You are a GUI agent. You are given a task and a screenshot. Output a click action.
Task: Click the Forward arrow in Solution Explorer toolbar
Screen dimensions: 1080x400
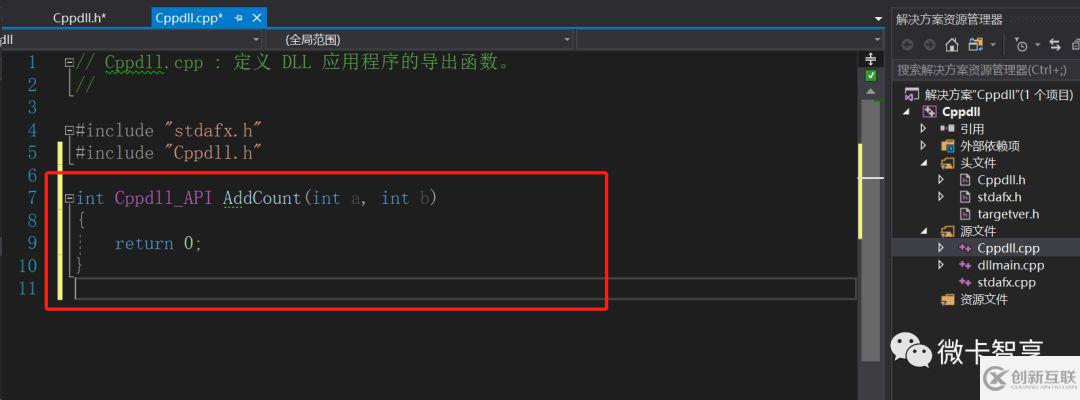point(930,45)
